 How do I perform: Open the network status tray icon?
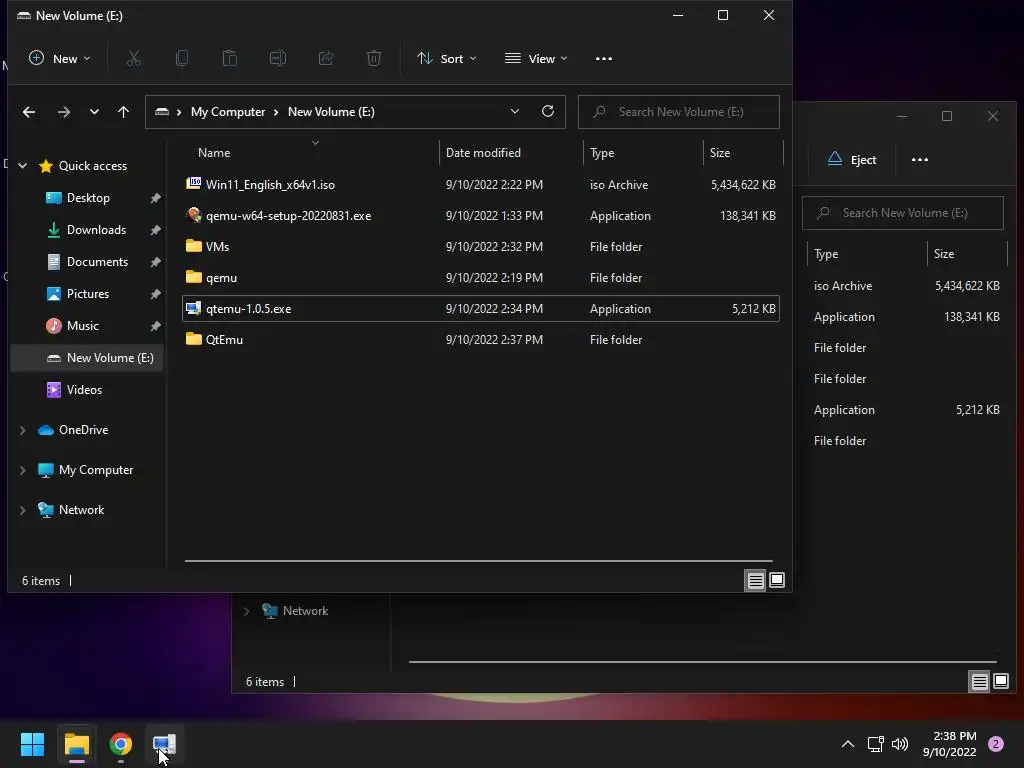point(876,744)
